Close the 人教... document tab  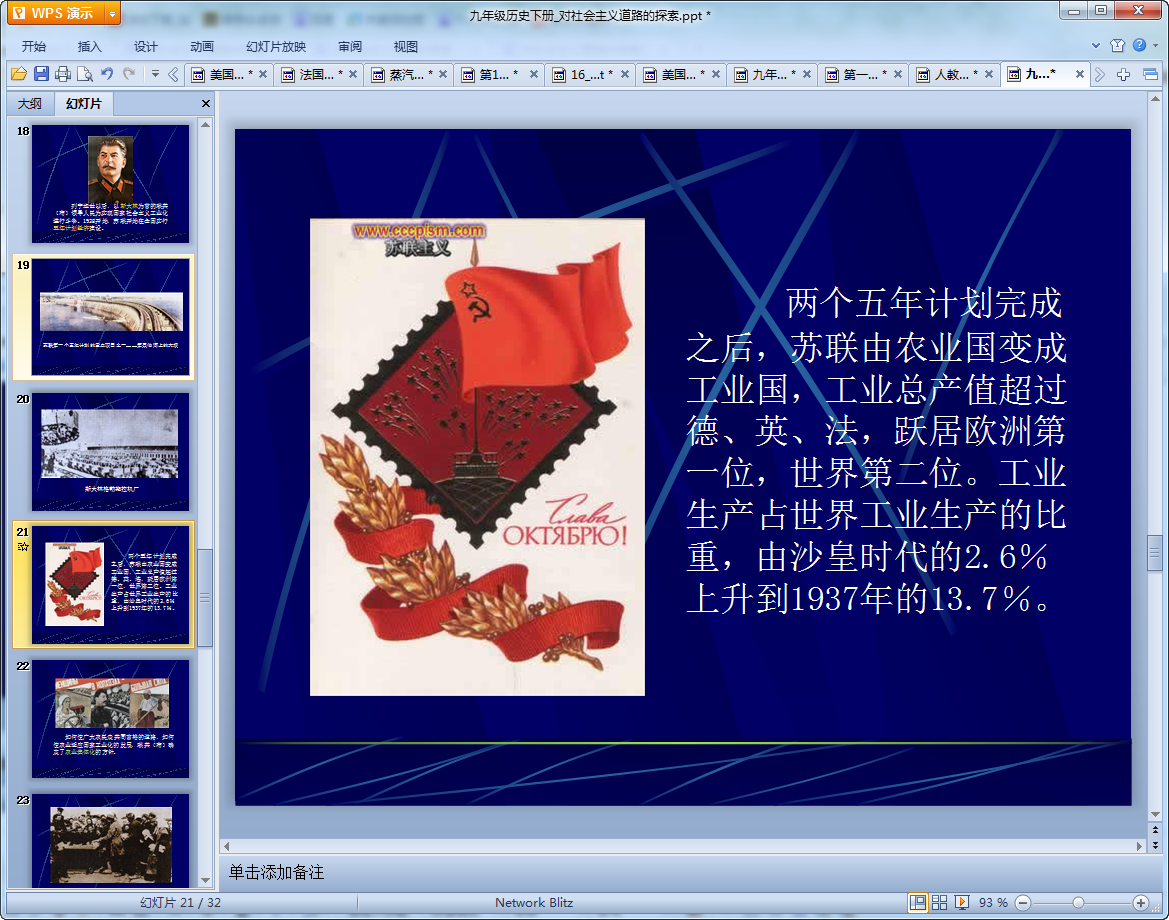tap(989, 74)
